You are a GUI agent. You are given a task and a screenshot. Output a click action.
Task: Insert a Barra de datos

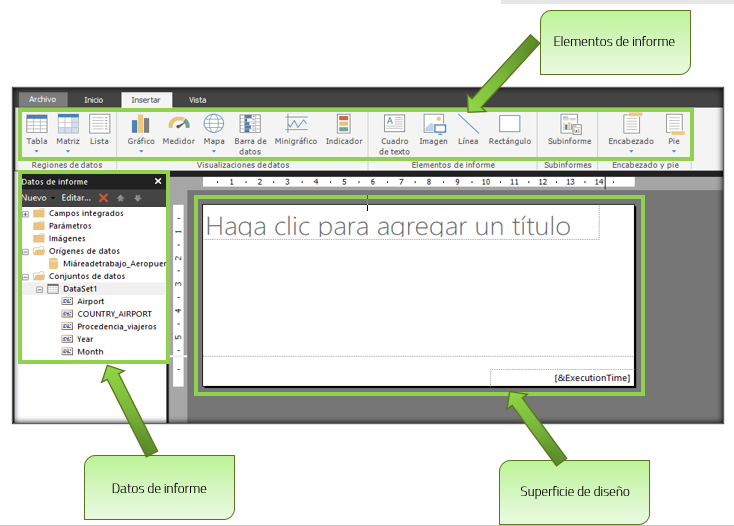250,135
